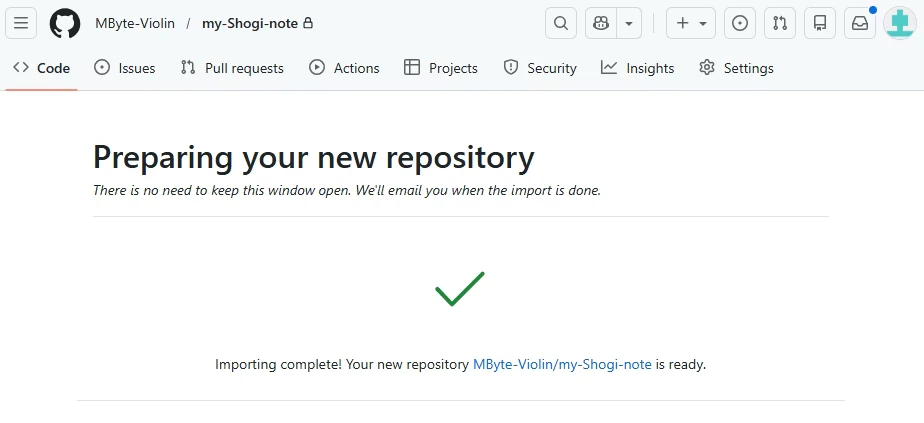Click the Preparing your new repository heading
This screenshot has height=423, width=924.
click(x=314, y=158)
